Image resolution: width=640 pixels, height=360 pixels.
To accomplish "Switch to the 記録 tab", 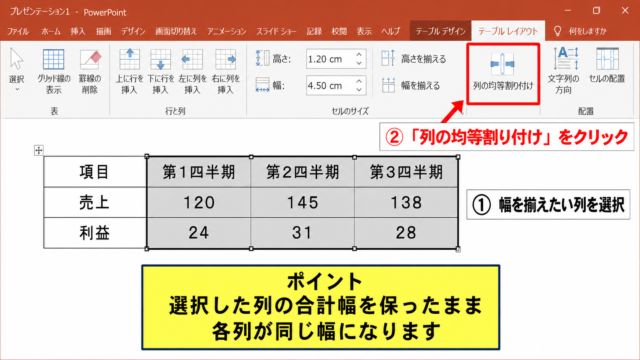I will point(314,31).
